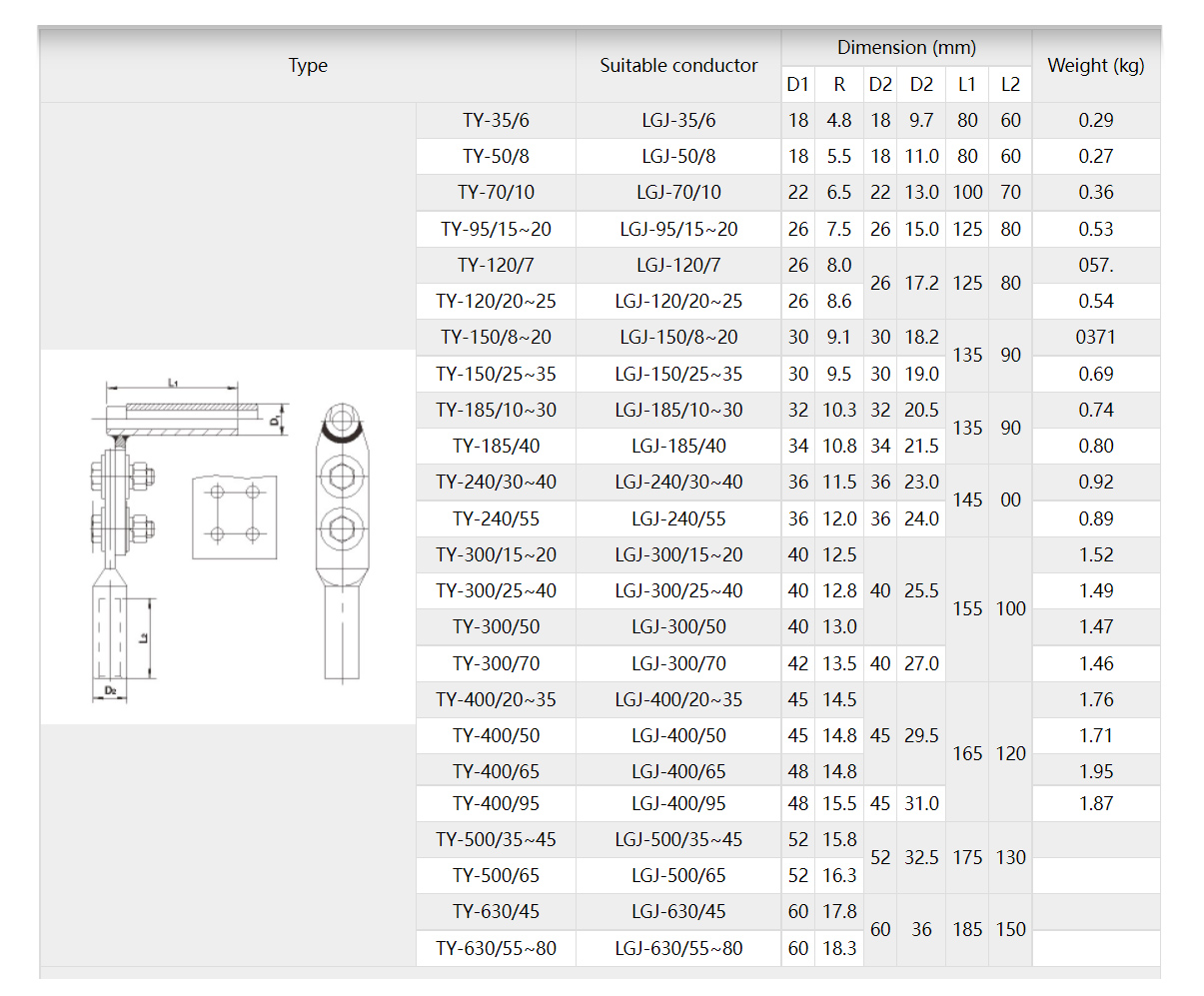Click the L1 sub-column header

pyautogui.click(x=967, y=85)
